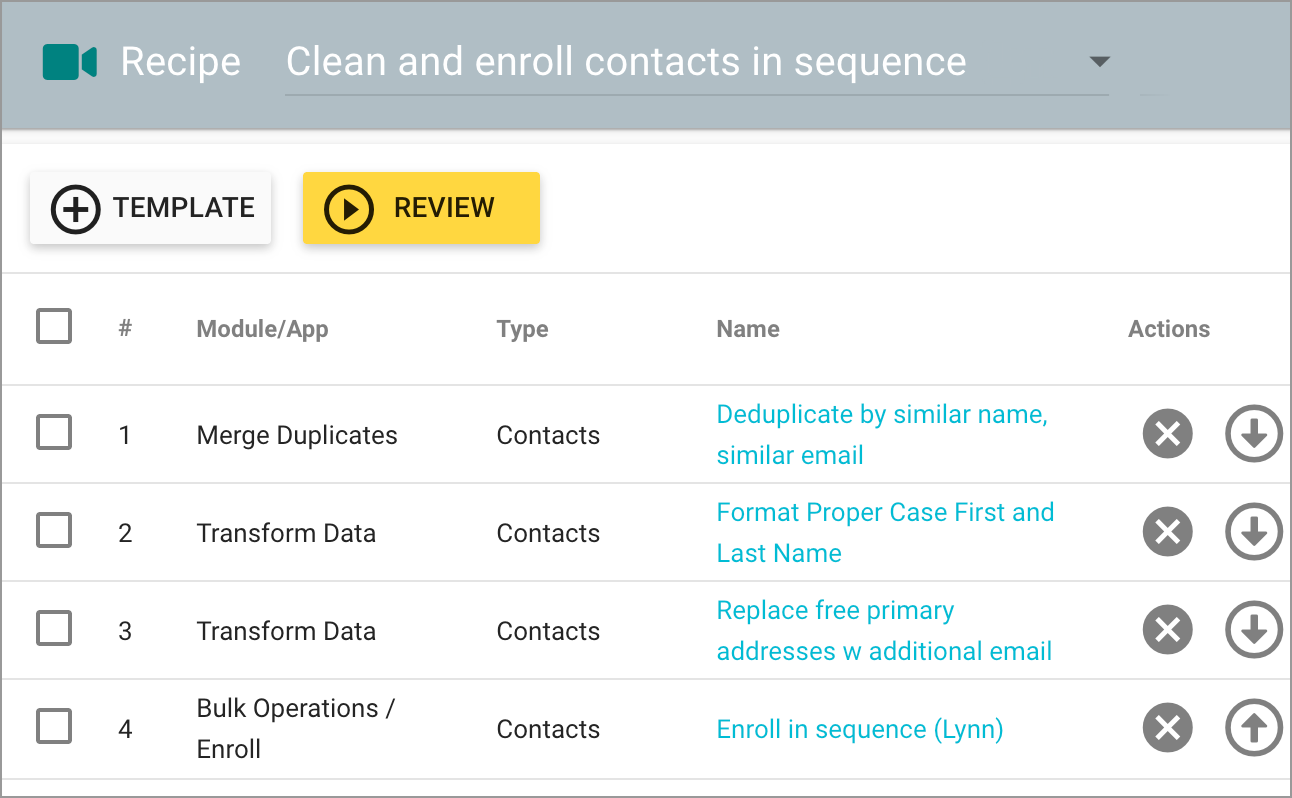Viewport: 1292px width, 798px height.
Task: Delete step 3 using its circular X icon
Action: coord(1167,629)
